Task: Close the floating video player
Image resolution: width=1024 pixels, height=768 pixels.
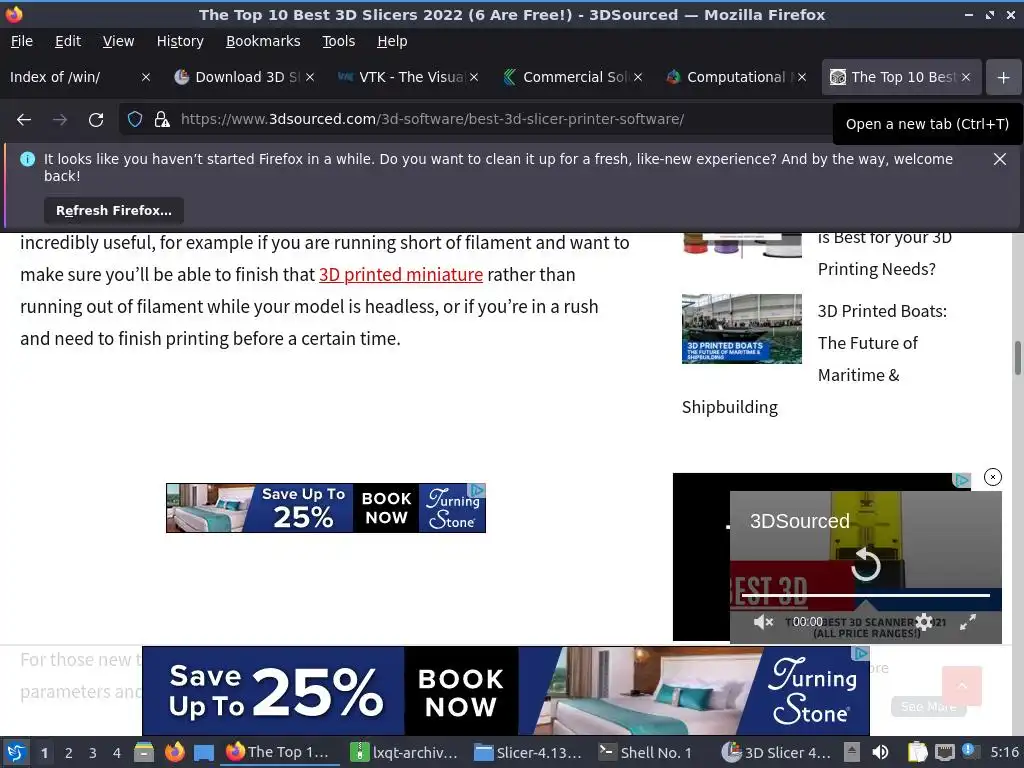Action: pos(993,477)
